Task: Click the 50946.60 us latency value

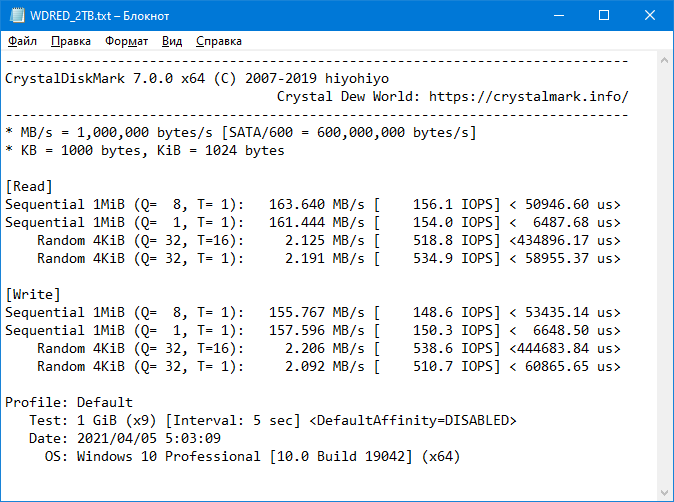Action: tap(569, 205)
